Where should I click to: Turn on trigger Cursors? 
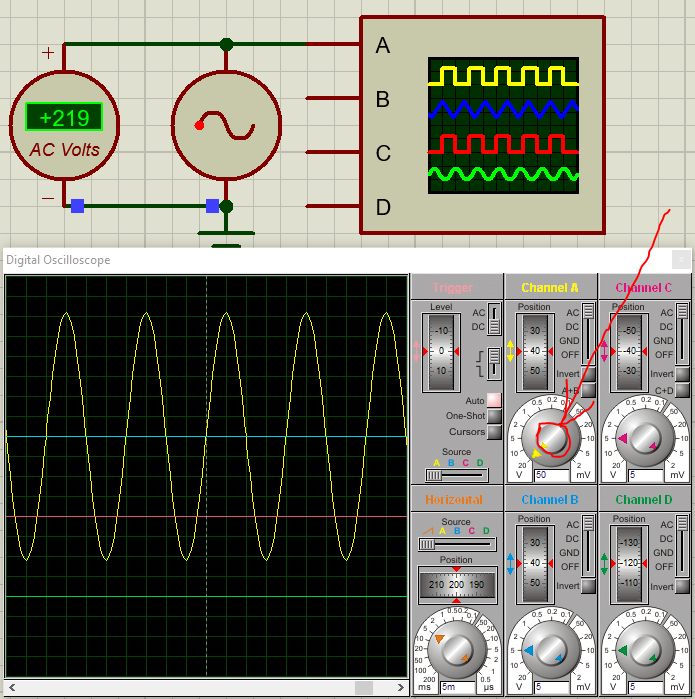[x=494, y=432]
